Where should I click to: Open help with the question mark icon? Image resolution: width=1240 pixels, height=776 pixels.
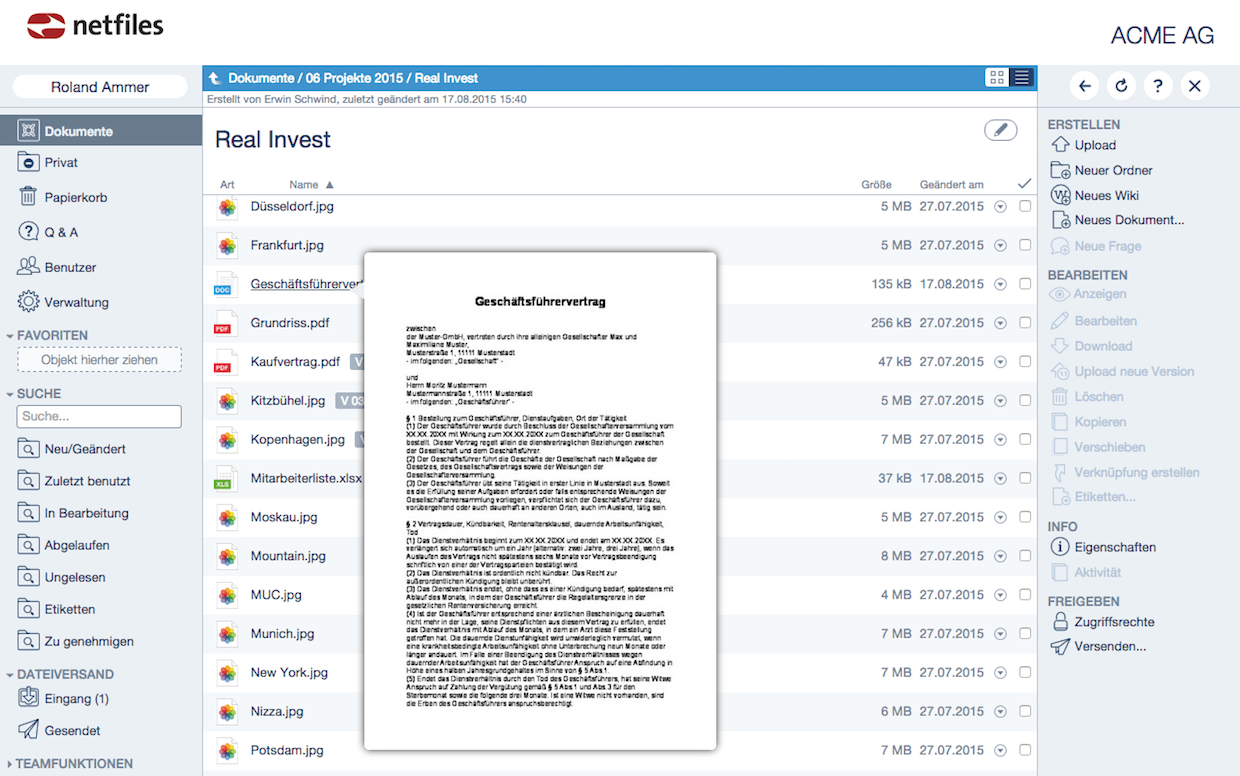[x=1158, y=86]
